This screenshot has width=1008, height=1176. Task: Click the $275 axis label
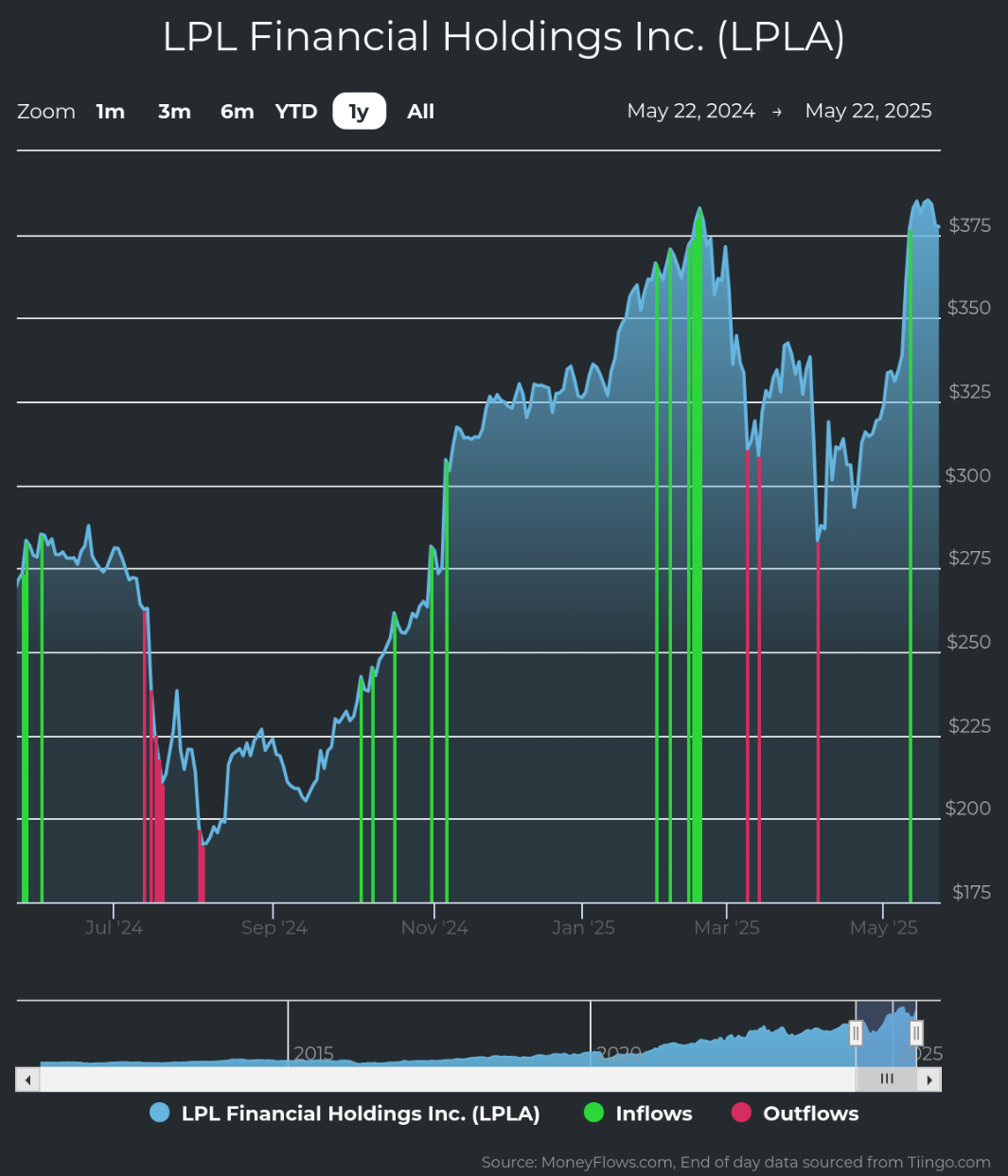[x=970, y=558]
